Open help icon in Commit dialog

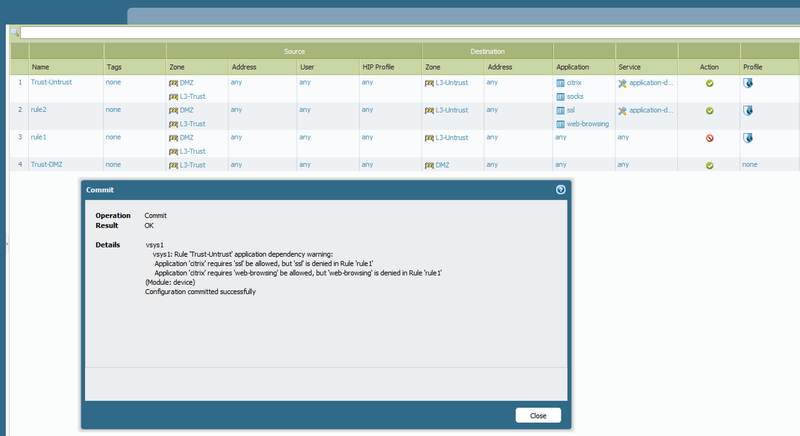pos(560,190)
